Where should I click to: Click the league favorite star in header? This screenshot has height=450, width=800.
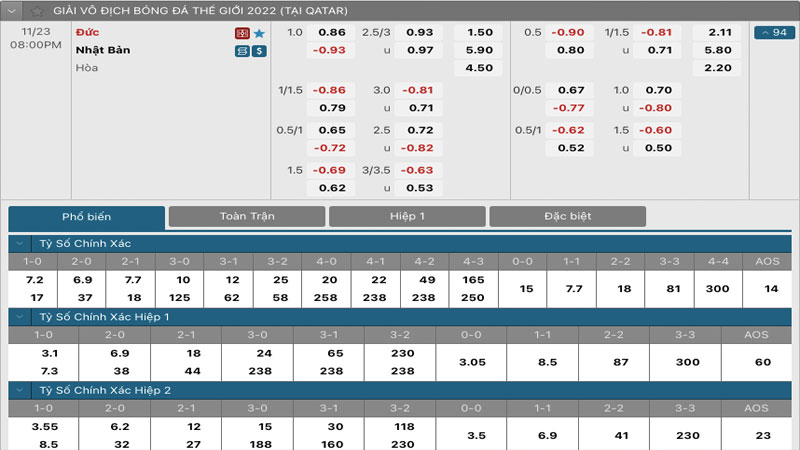tap(37, 11)
